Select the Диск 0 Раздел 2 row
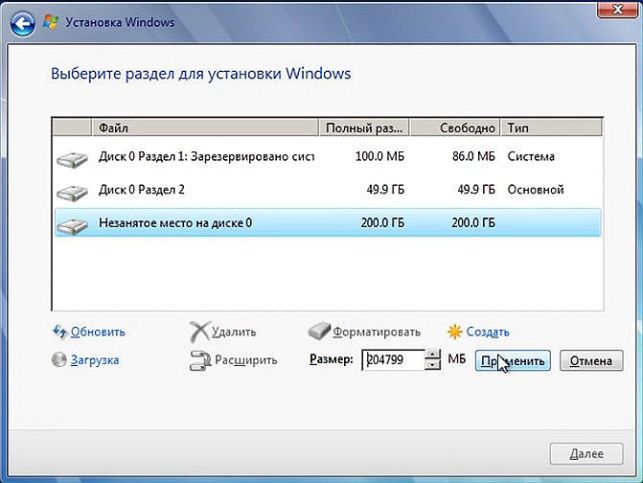Screen dimensions: 643x483 (x=328, y=190)
